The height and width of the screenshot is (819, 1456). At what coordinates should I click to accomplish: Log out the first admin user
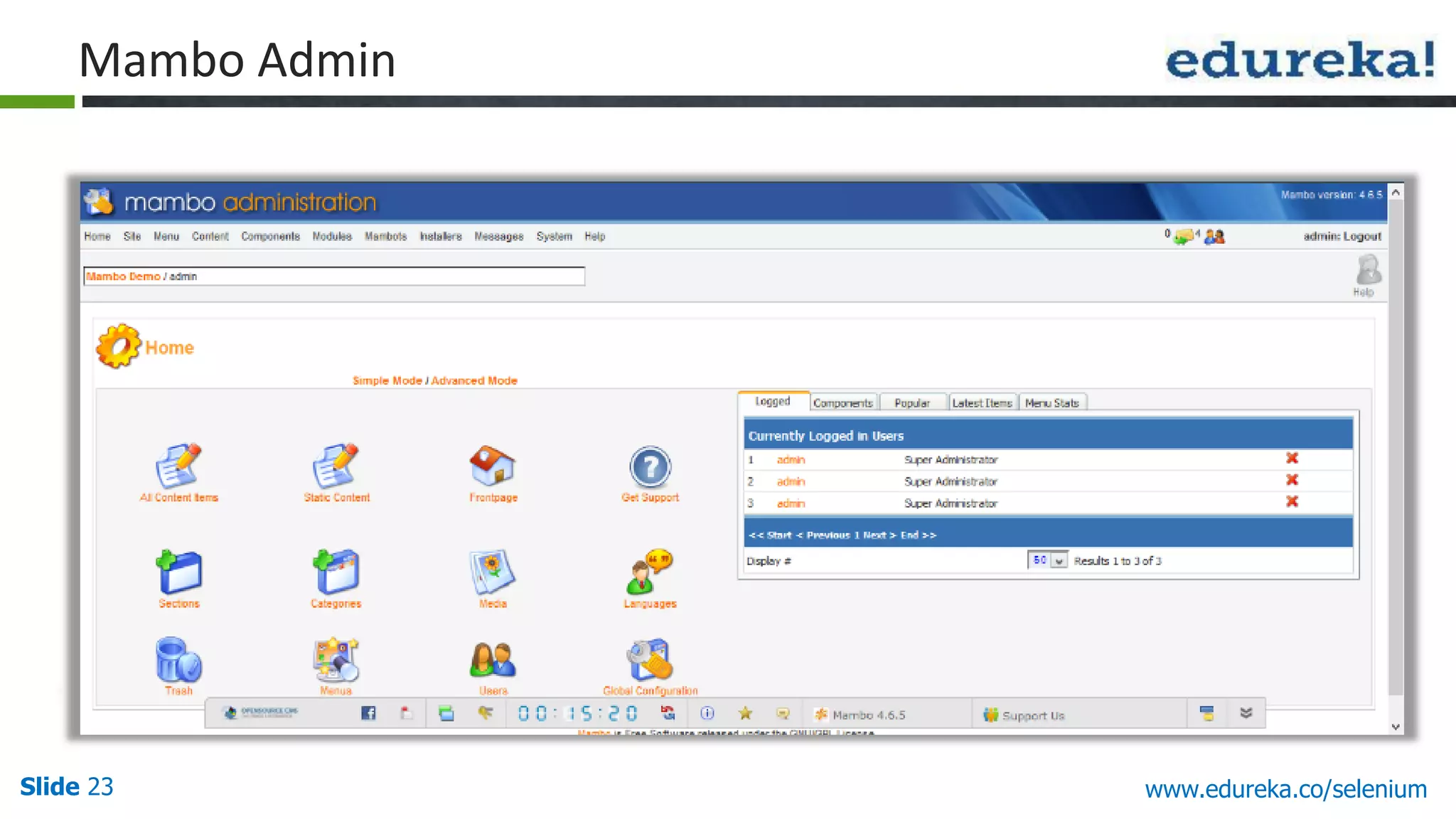tap(1292, 459)
